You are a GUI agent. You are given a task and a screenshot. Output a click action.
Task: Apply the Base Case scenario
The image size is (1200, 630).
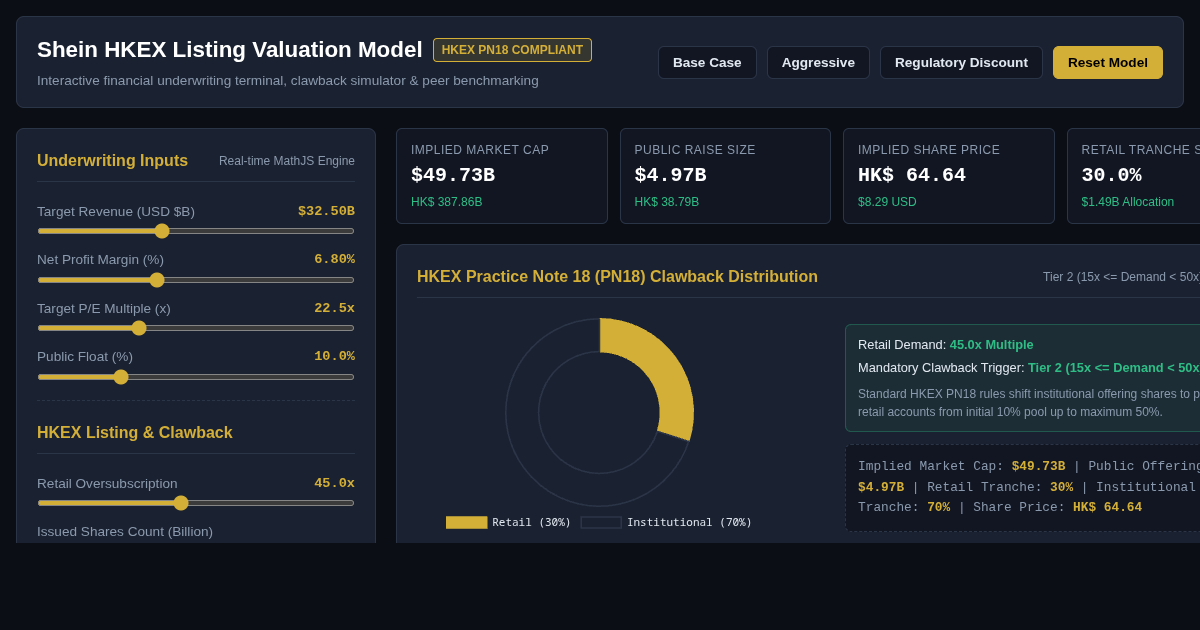[707, 62]
